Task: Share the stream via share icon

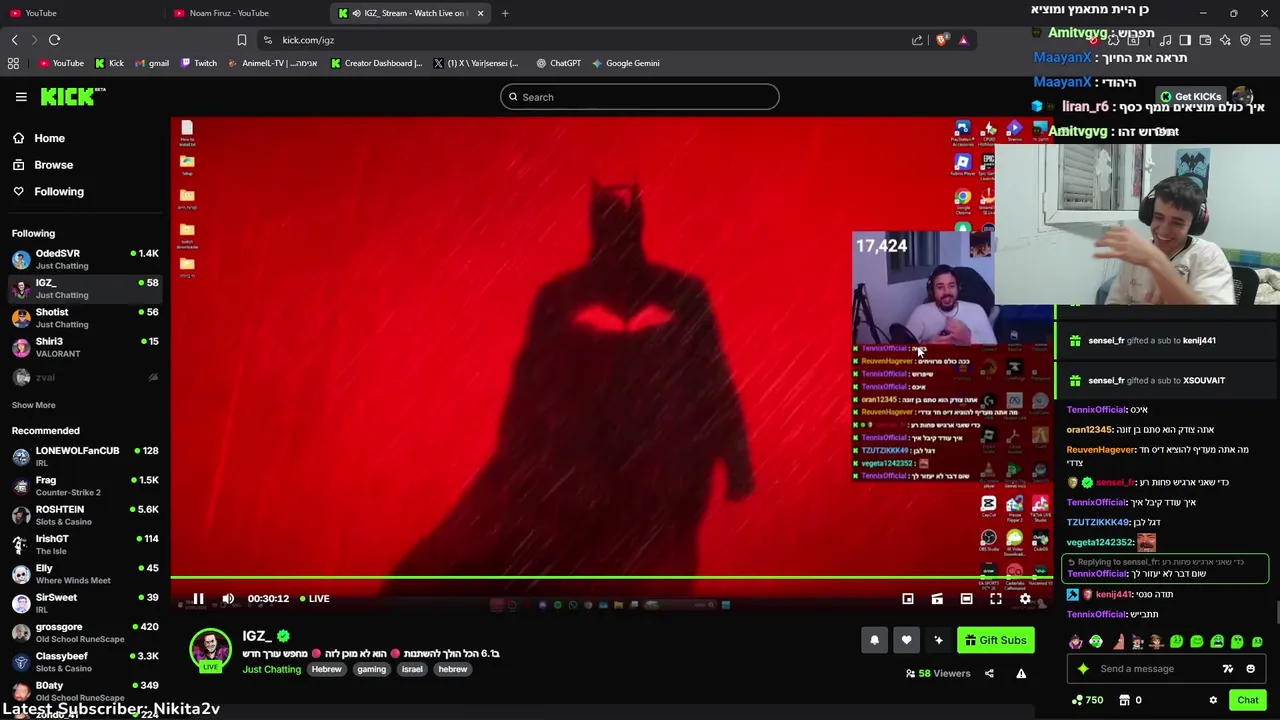Action: 989,673
